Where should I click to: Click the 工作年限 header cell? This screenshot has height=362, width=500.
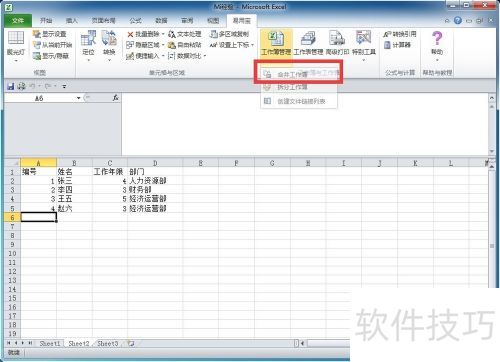[110, 172]
